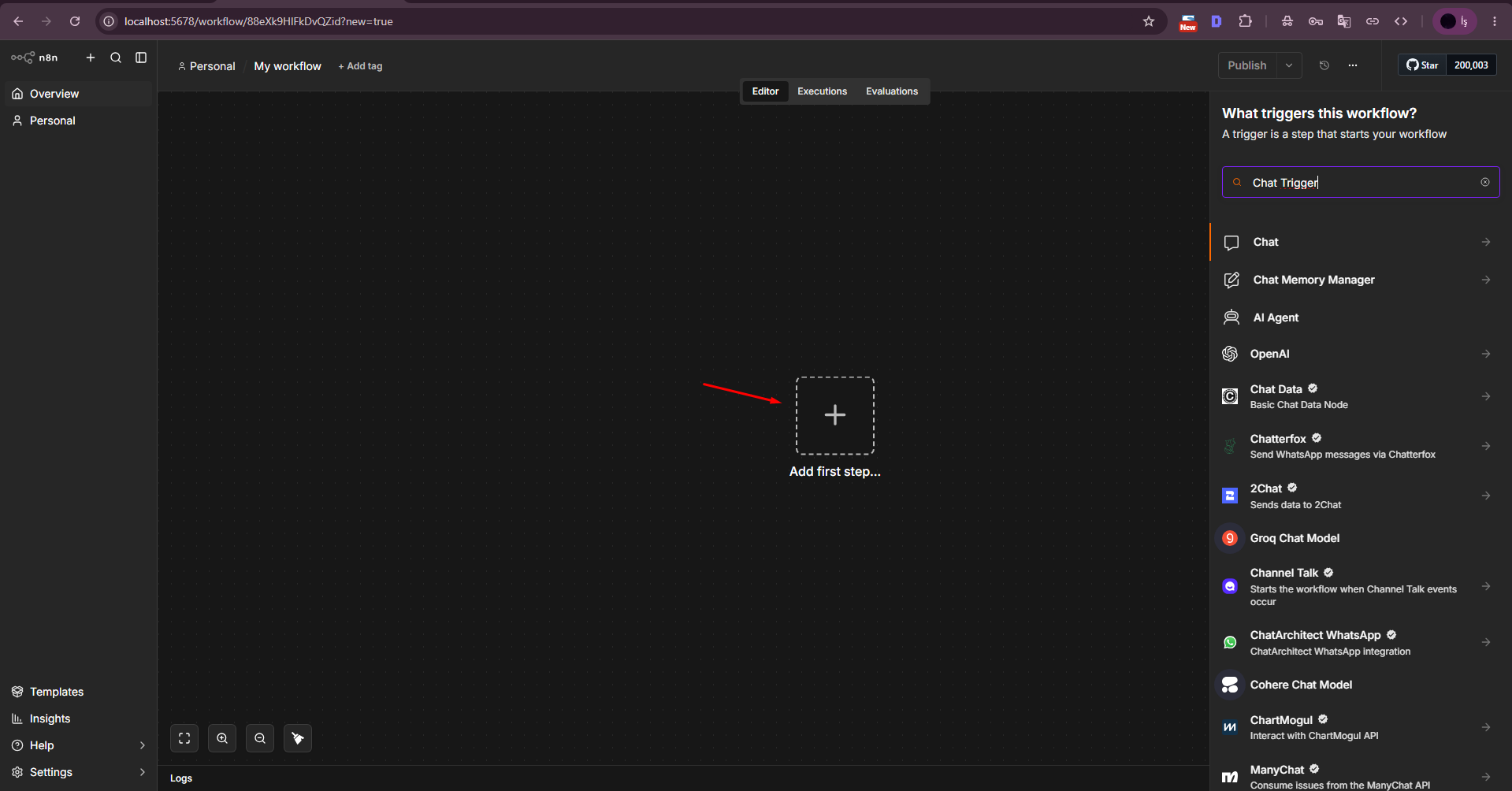Select the OpenAI icon
This screenshot has height=791, width=1512.
(1230, 354)
